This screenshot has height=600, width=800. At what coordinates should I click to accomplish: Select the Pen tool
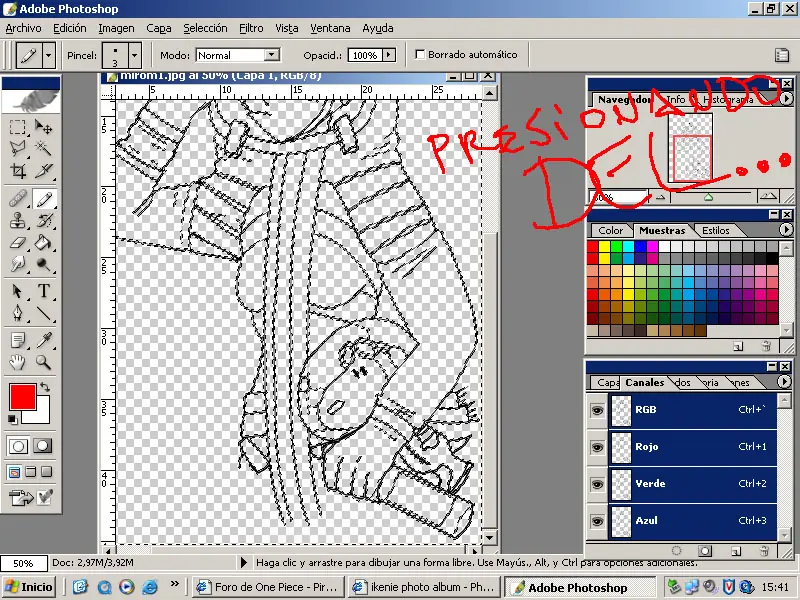coord(18,313)
